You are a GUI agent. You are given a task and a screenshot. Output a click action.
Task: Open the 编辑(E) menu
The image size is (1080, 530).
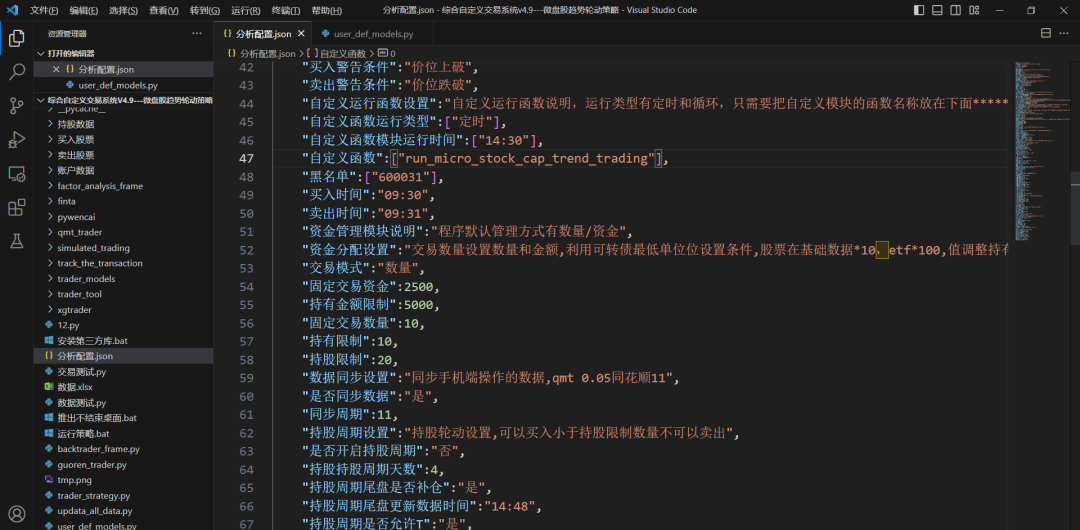click(83, 10)
